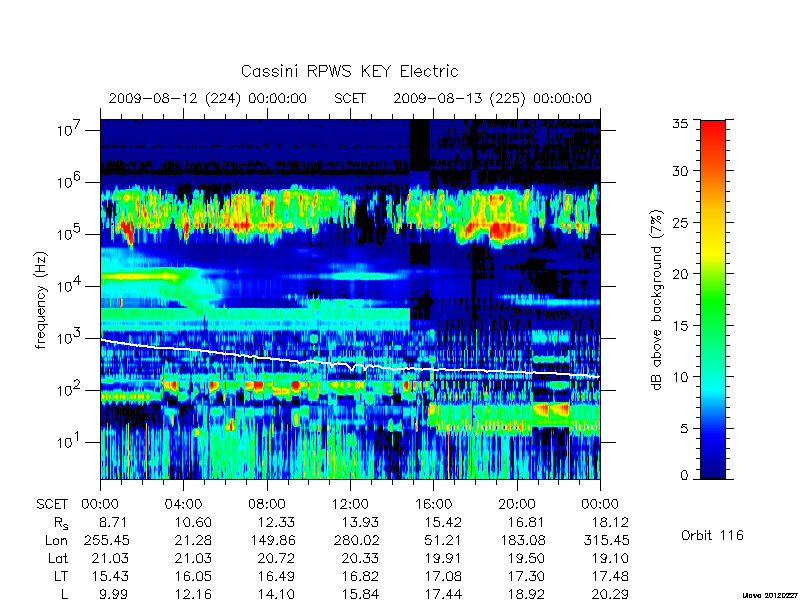Click the colorbar tick value 15
The height and width of the screenshot is (600, 800).
point(681,325)
